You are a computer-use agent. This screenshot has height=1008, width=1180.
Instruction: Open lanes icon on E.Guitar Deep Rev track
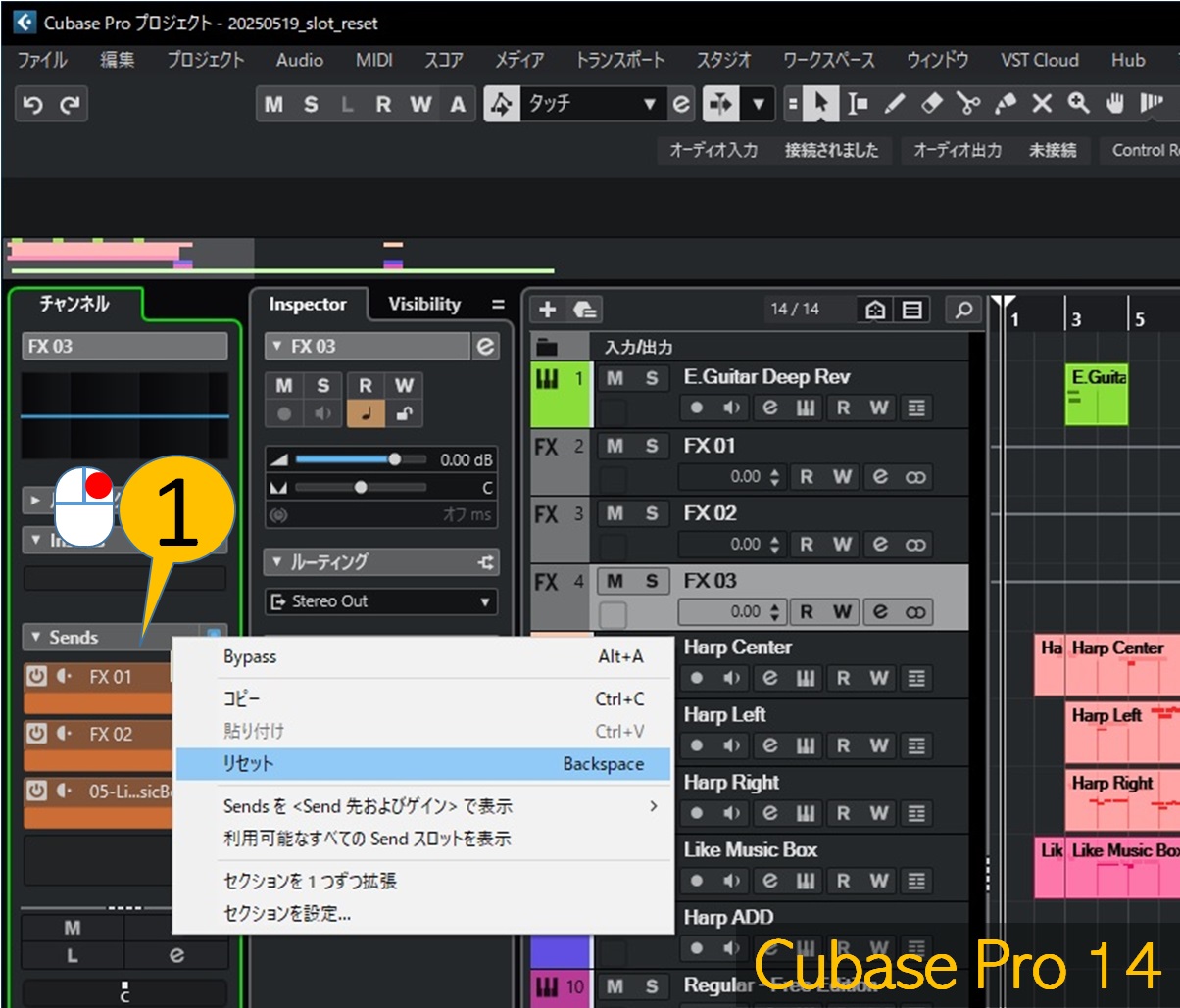click(x=916, y=408)
